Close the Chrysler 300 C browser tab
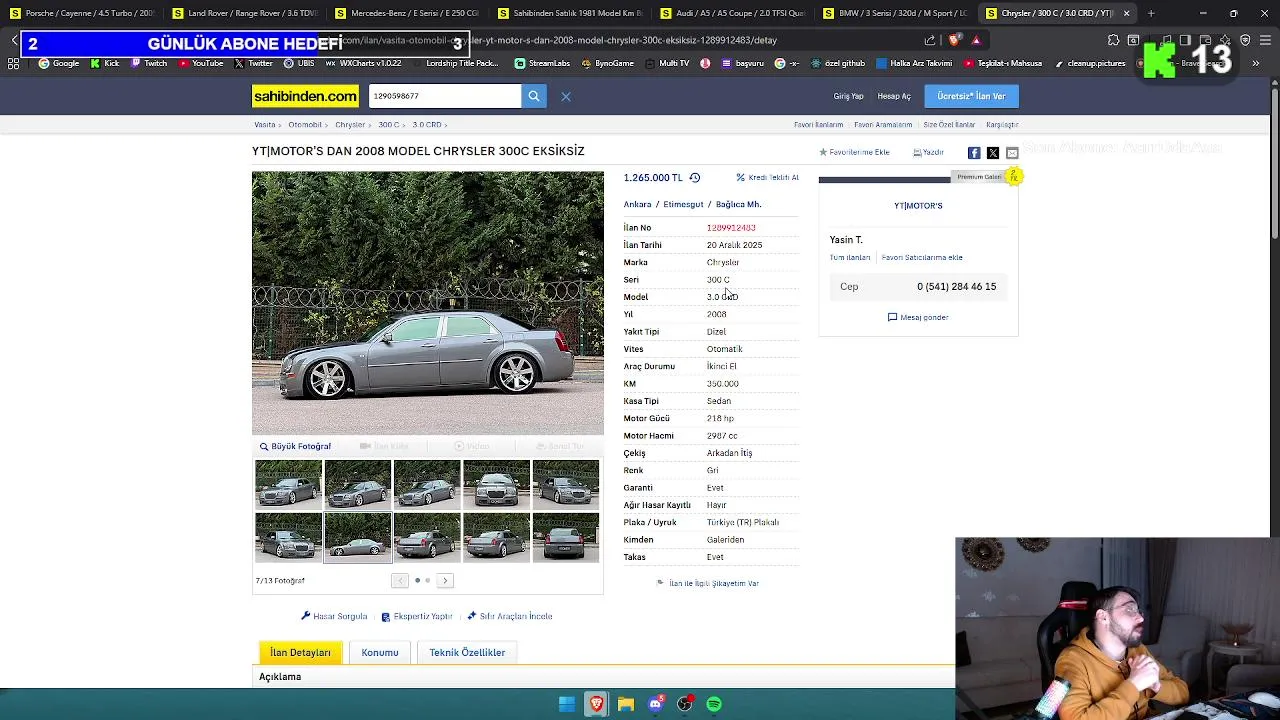 (1126, 13)
